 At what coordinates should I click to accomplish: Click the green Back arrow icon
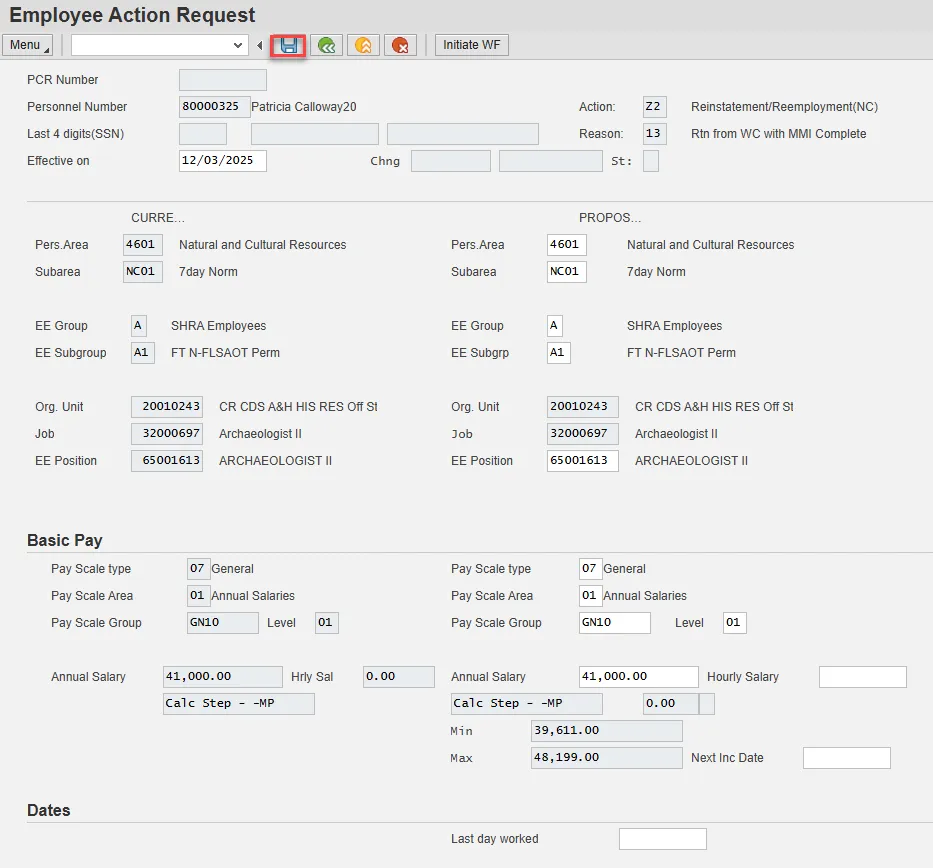coord(326,45)
